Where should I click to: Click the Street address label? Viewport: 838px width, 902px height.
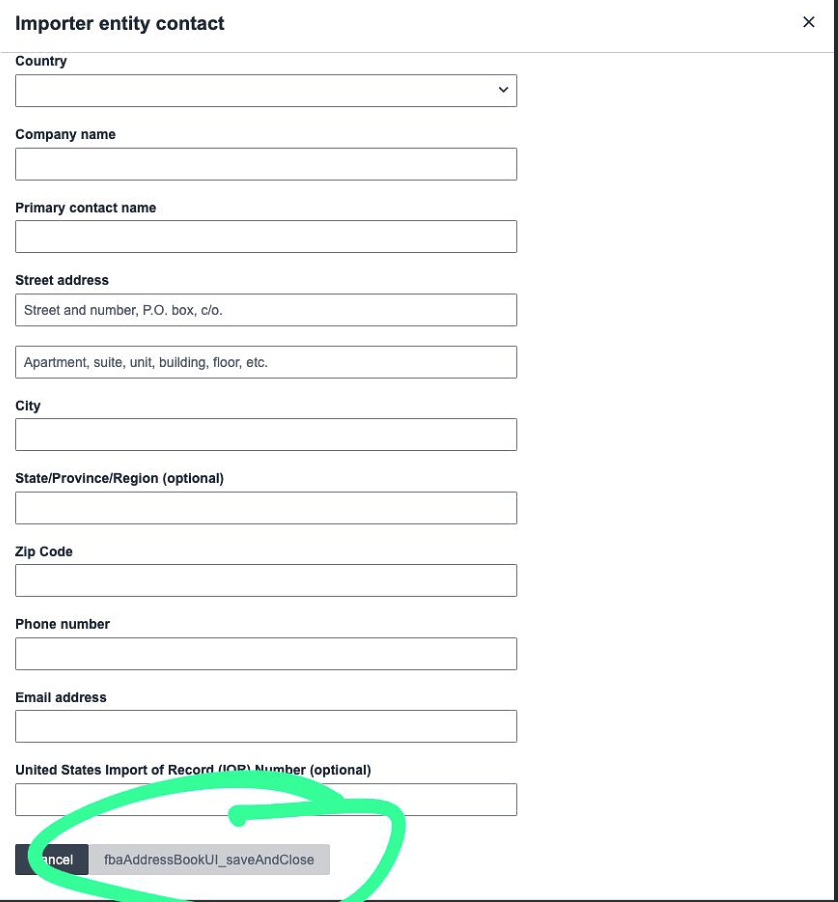[x=62, y=280]
